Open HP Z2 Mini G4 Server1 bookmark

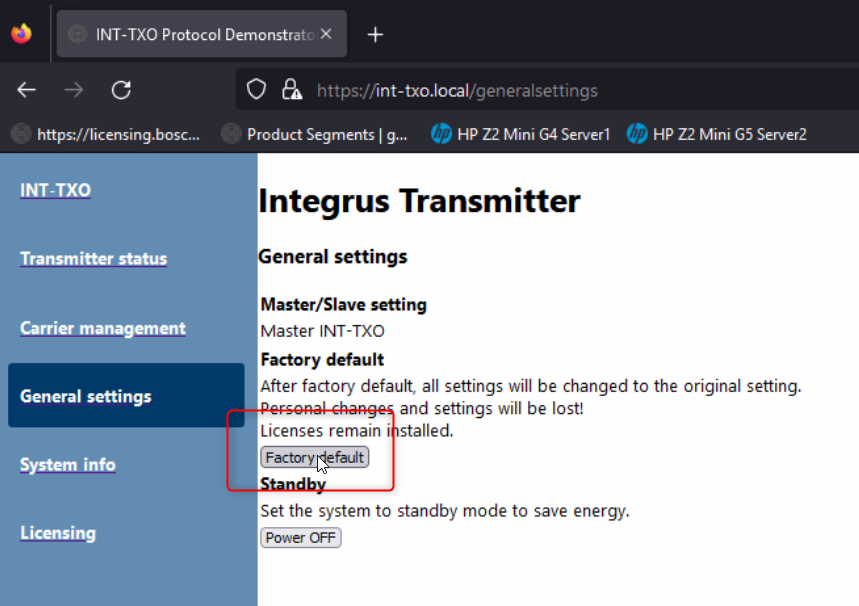point(520,134)
